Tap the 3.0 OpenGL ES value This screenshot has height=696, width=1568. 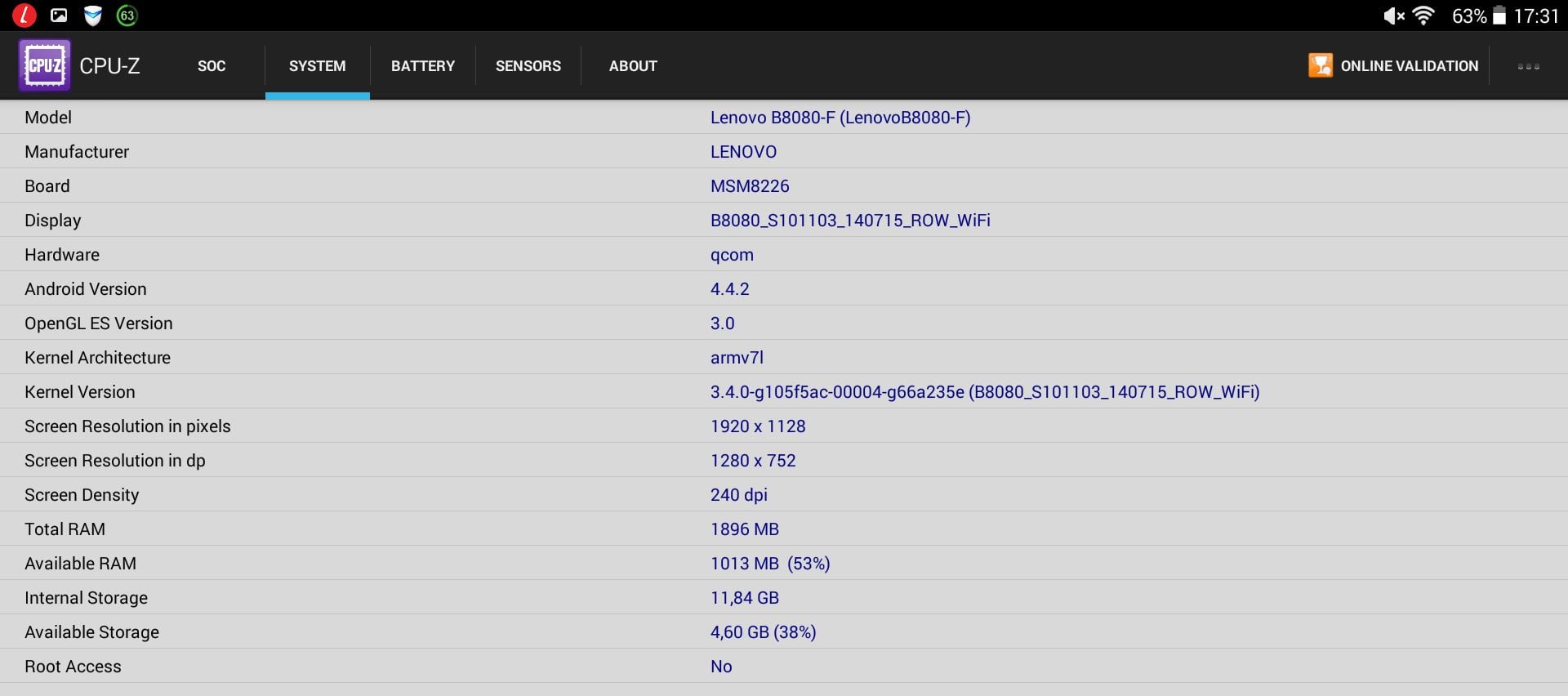(722, 323)
